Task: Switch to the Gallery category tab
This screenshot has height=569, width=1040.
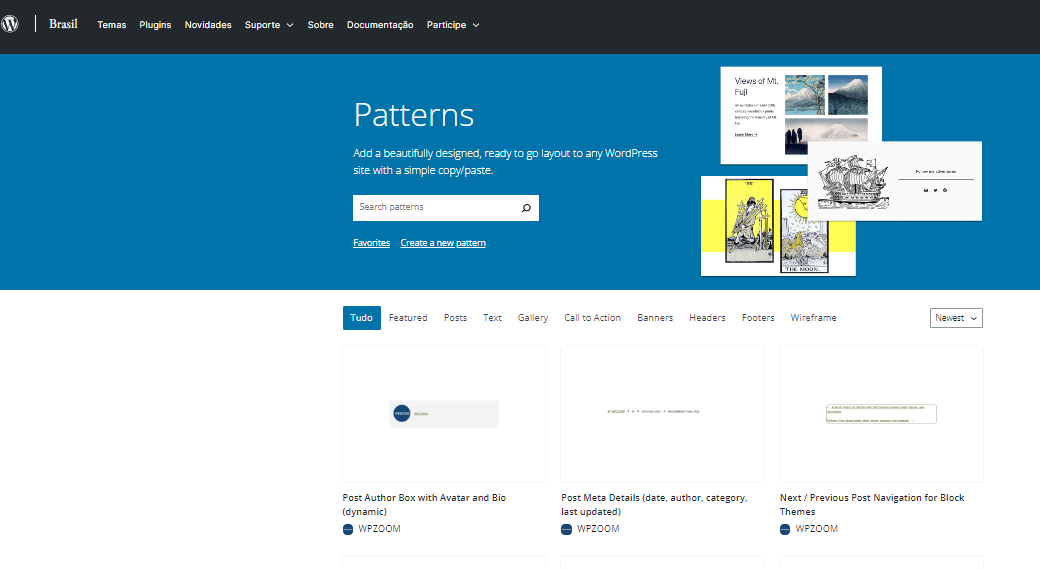Action: coord(533,318)
